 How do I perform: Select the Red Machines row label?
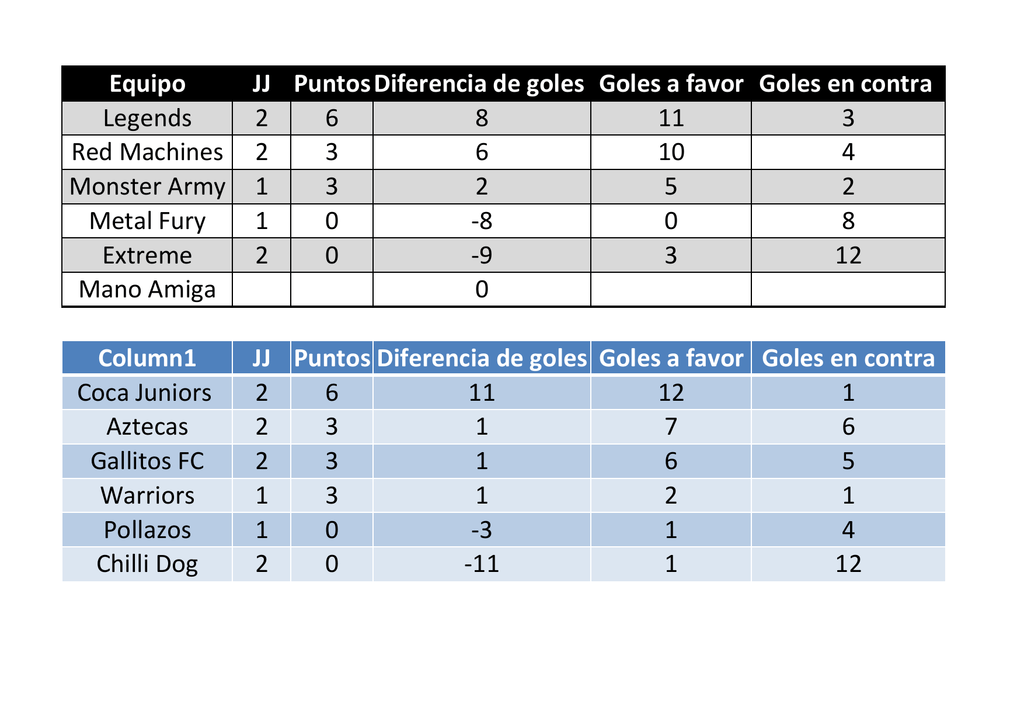(x=147, y=152)
